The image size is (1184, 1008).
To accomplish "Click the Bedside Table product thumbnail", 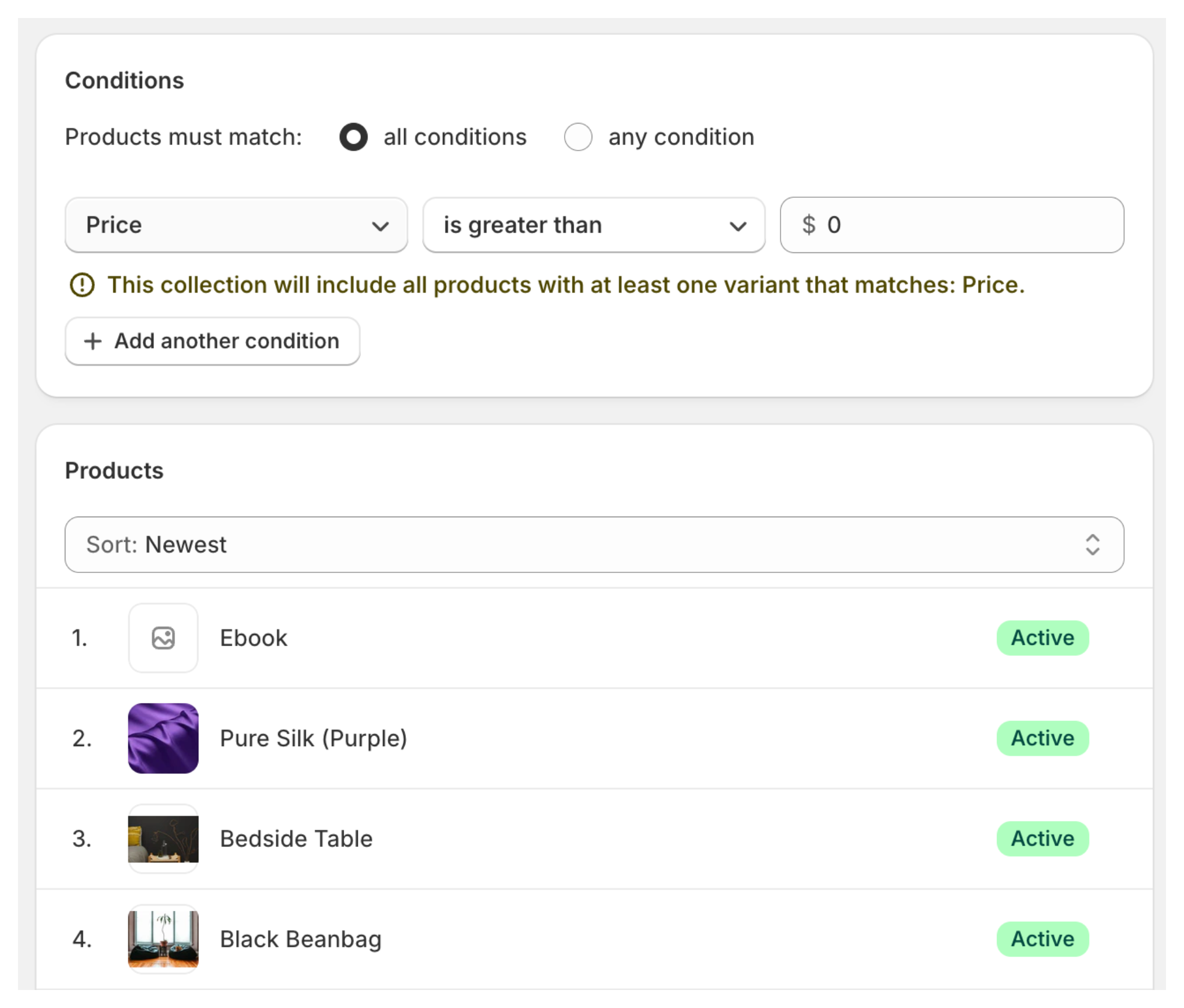I will (163, 838).
